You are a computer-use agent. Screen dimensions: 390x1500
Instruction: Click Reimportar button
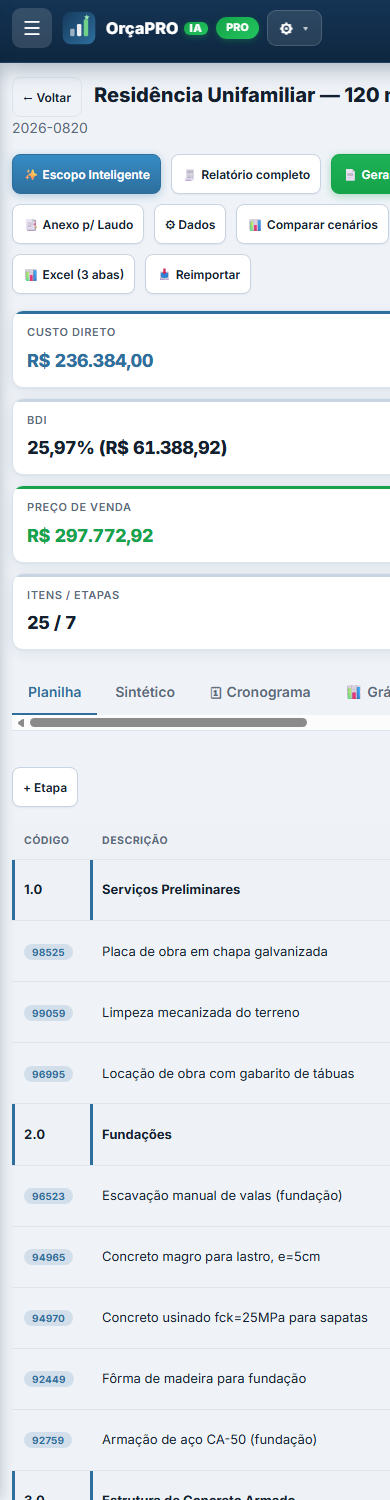pyautogui.click(x=198, y=274)
